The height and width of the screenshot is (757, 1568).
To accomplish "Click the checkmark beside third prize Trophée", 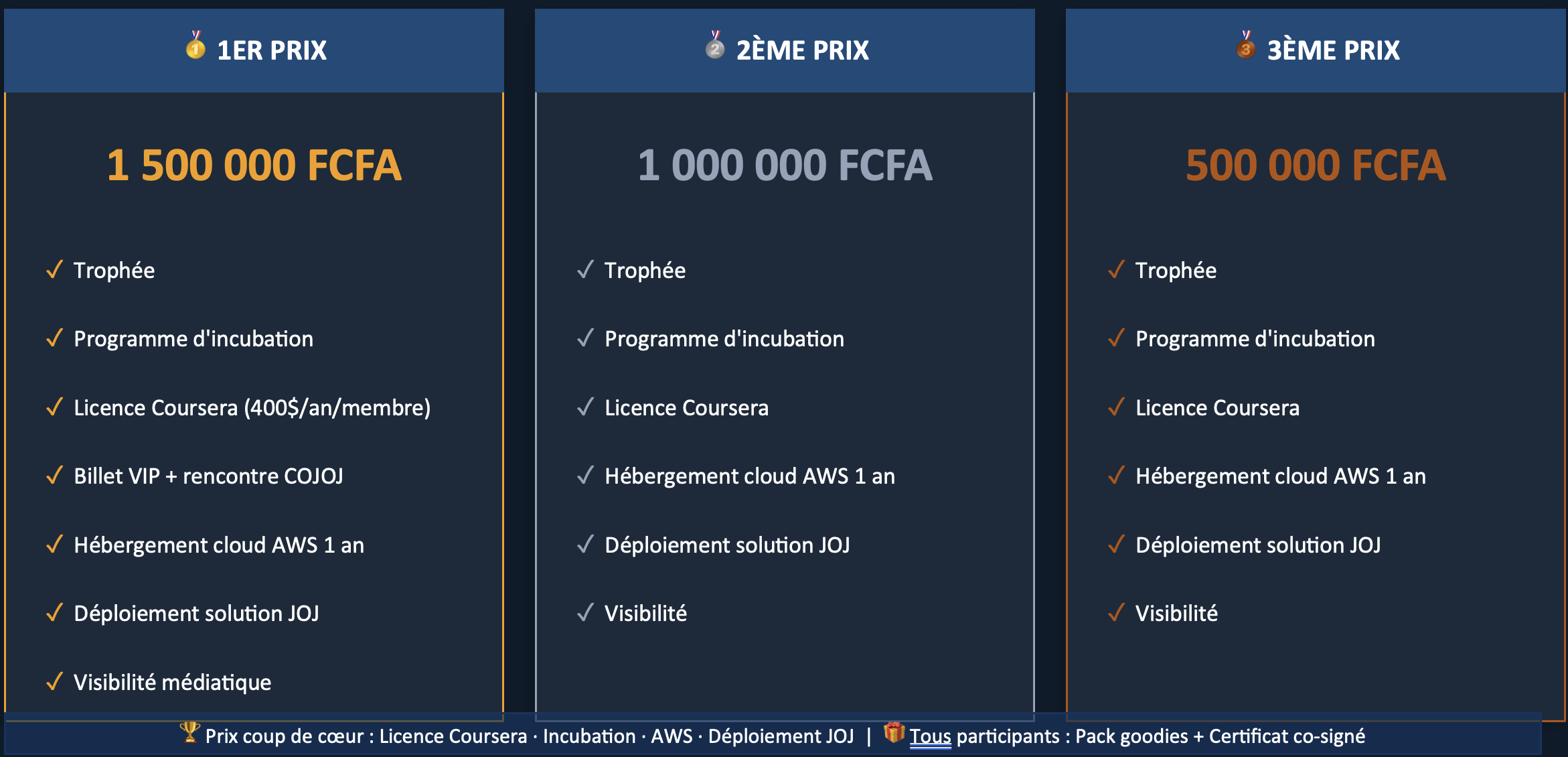I will click(1117, 270).
